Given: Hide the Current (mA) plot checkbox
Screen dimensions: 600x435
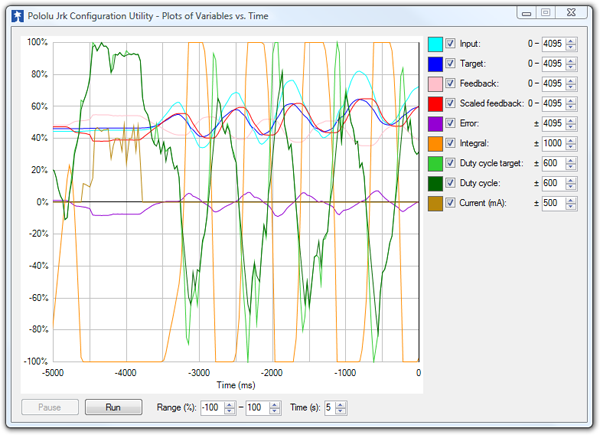Looking at the screenshot, I should (x=451, y=204).
